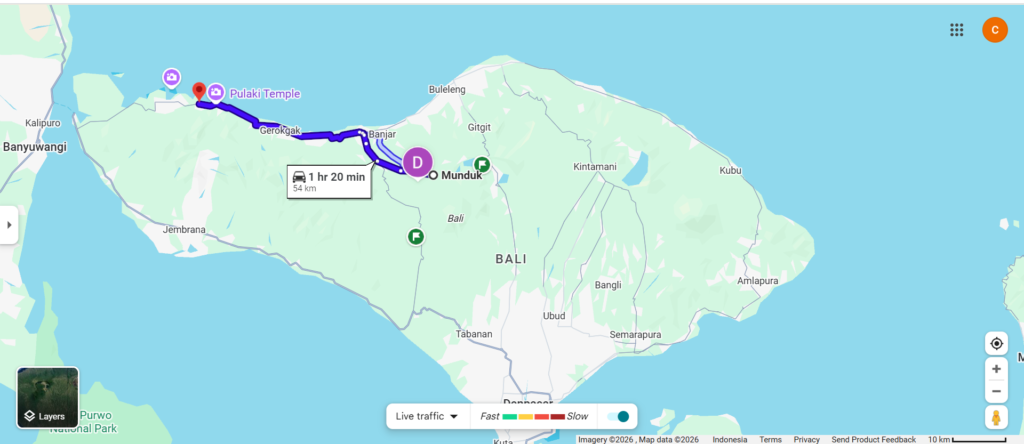
Task: Select the green flag marker above Bali label
Action: (x=416, y=236)
